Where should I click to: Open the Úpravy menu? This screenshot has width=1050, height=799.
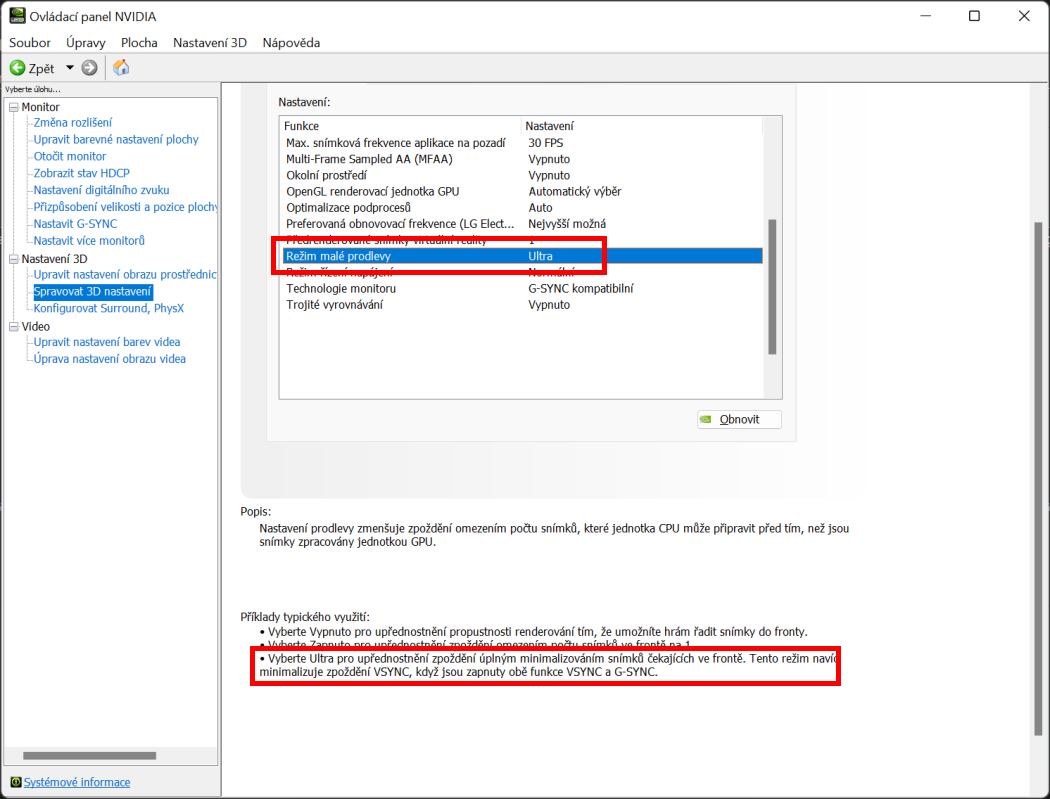click(x=86, y=42)
